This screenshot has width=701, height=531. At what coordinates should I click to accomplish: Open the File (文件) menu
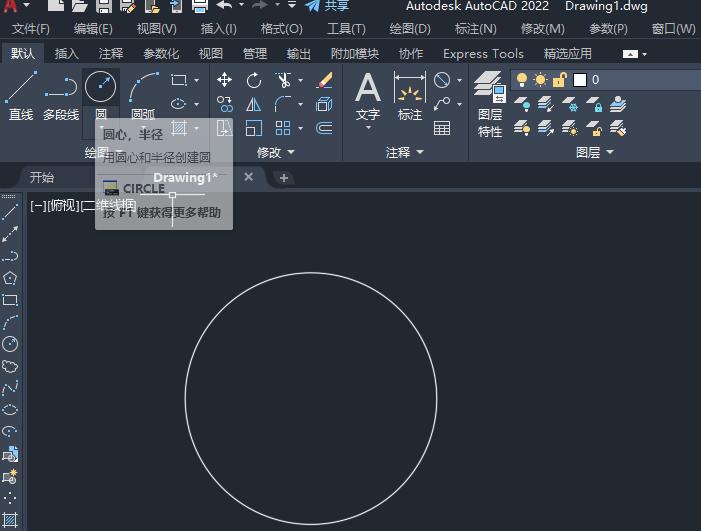[x=30, y=29]
